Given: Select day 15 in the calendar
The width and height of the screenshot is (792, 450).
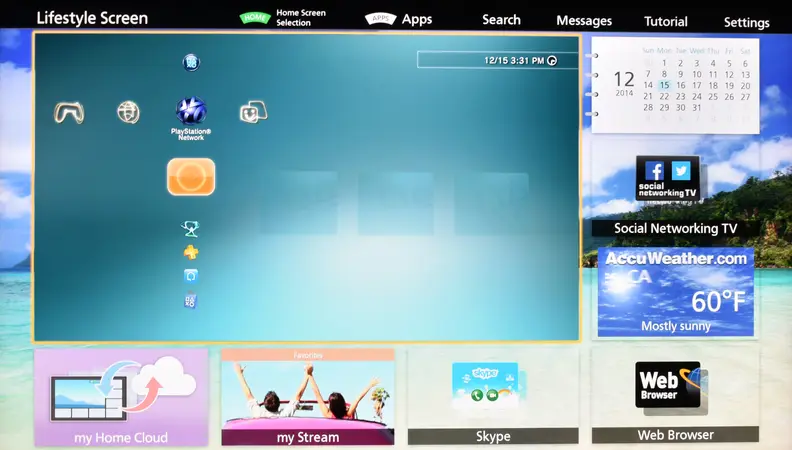Looking at the screenshot, I should [x=664, y=85].
